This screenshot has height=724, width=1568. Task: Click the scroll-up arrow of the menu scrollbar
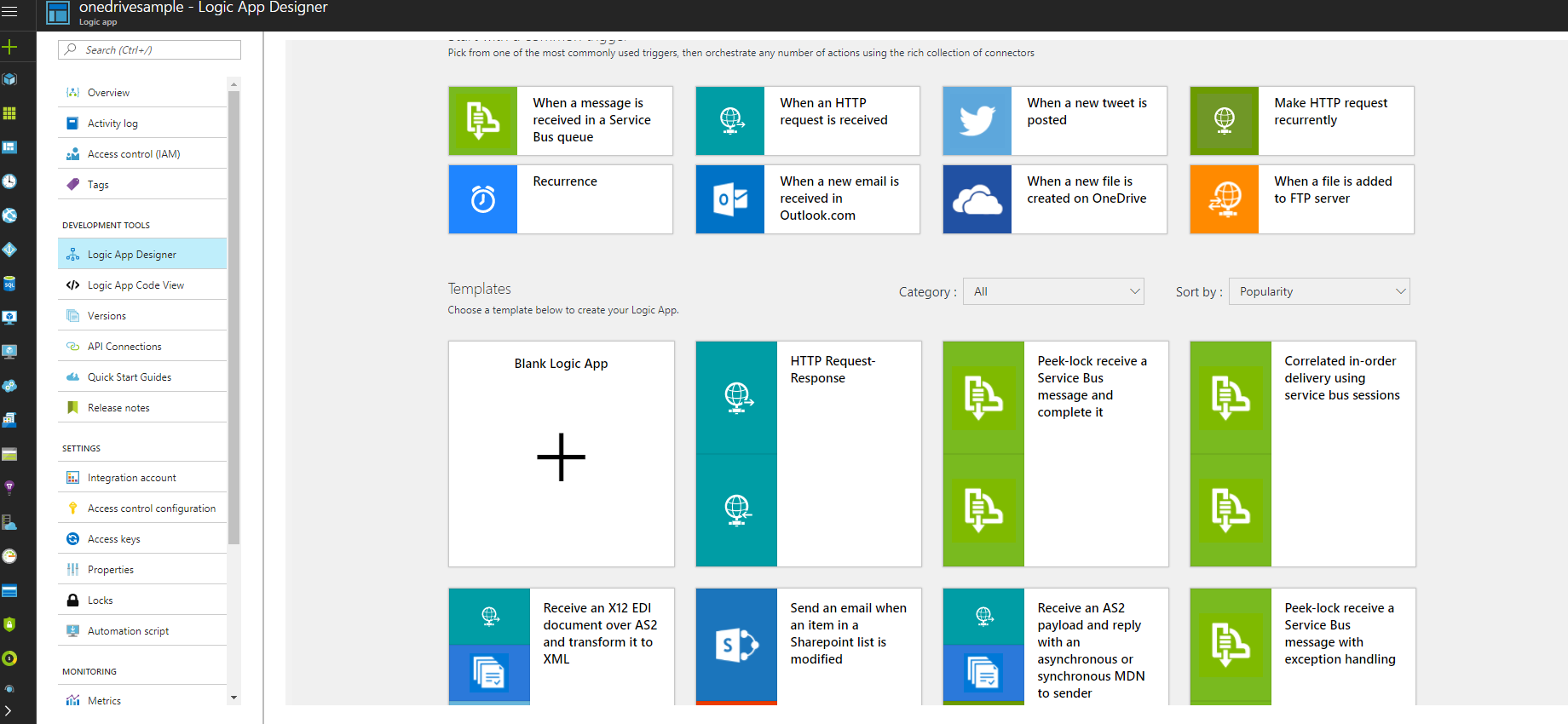(233, 84)
